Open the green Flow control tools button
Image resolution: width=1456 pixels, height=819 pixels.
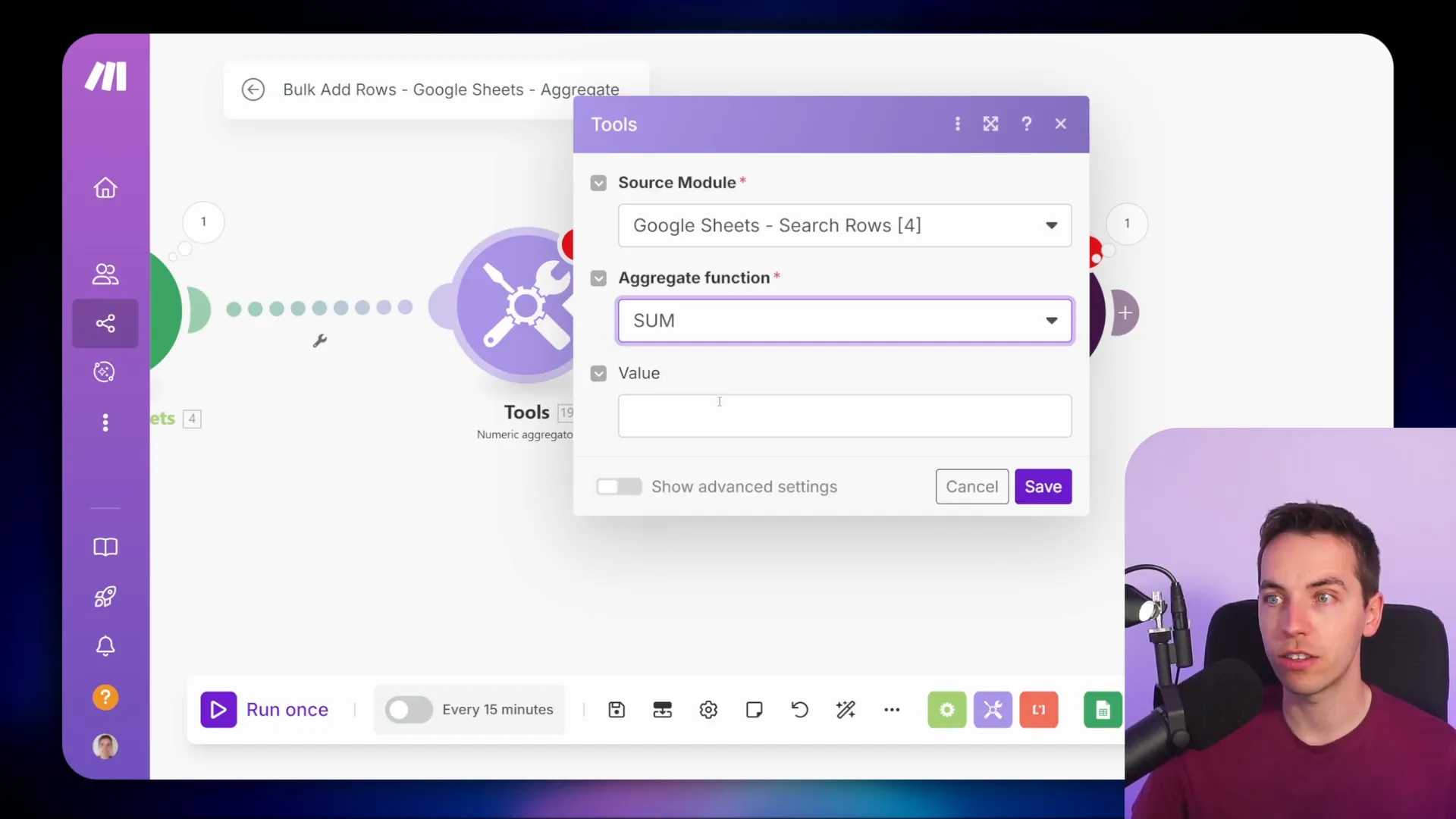(x=947, y=710)
